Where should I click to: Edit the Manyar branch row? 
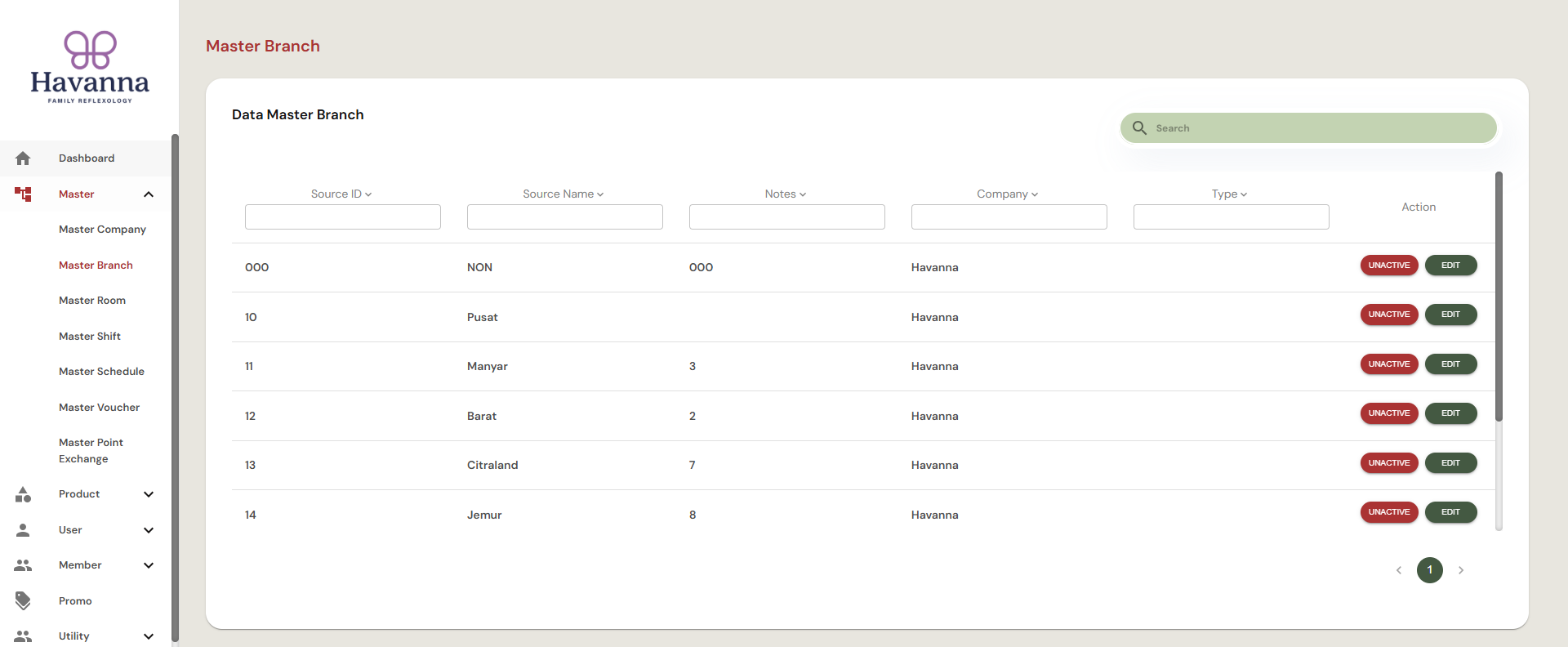(1450, 364)
